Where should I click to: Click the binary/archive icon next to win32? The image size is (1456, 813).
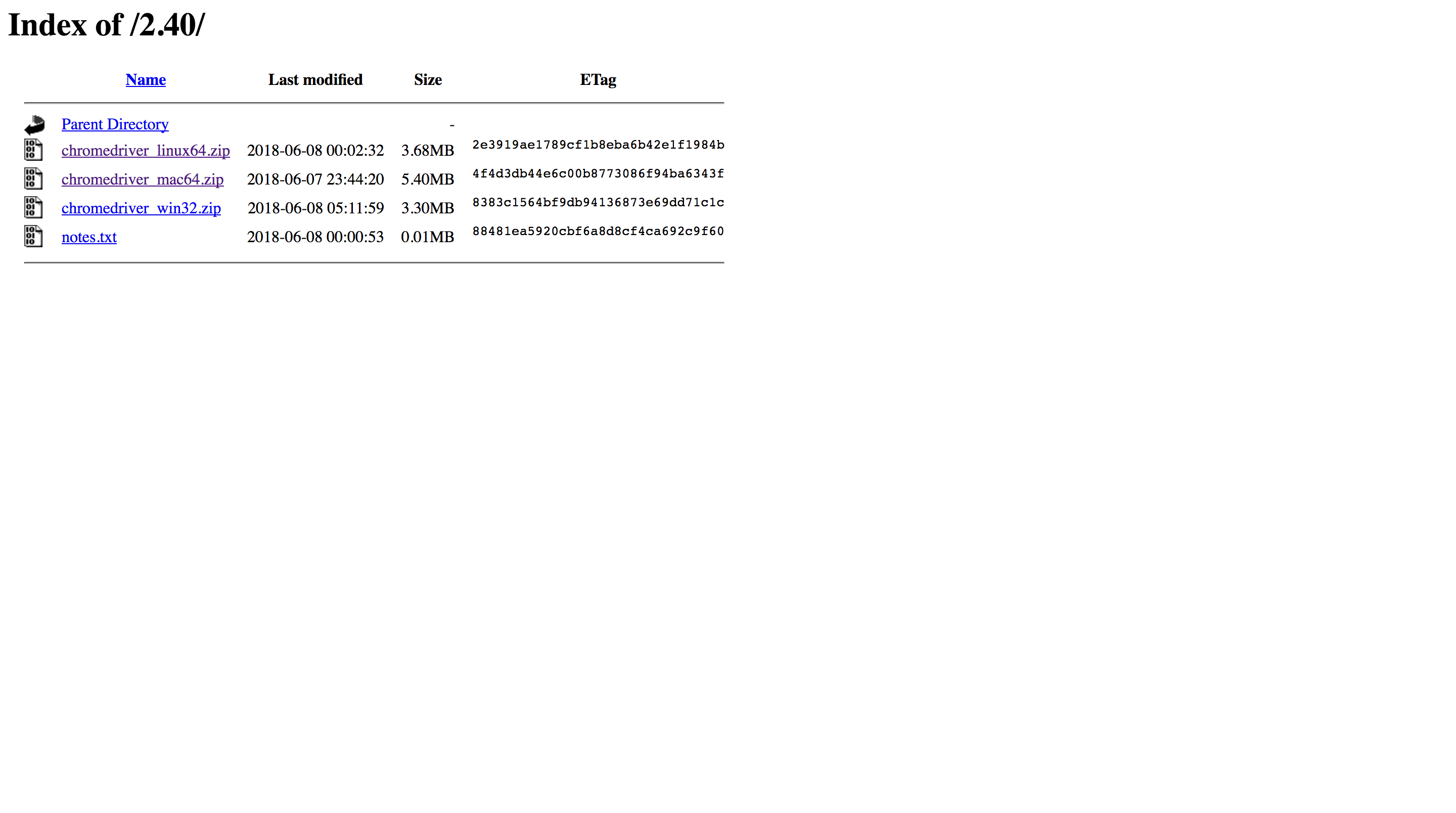pyautogui.click(x=33, y=208)
